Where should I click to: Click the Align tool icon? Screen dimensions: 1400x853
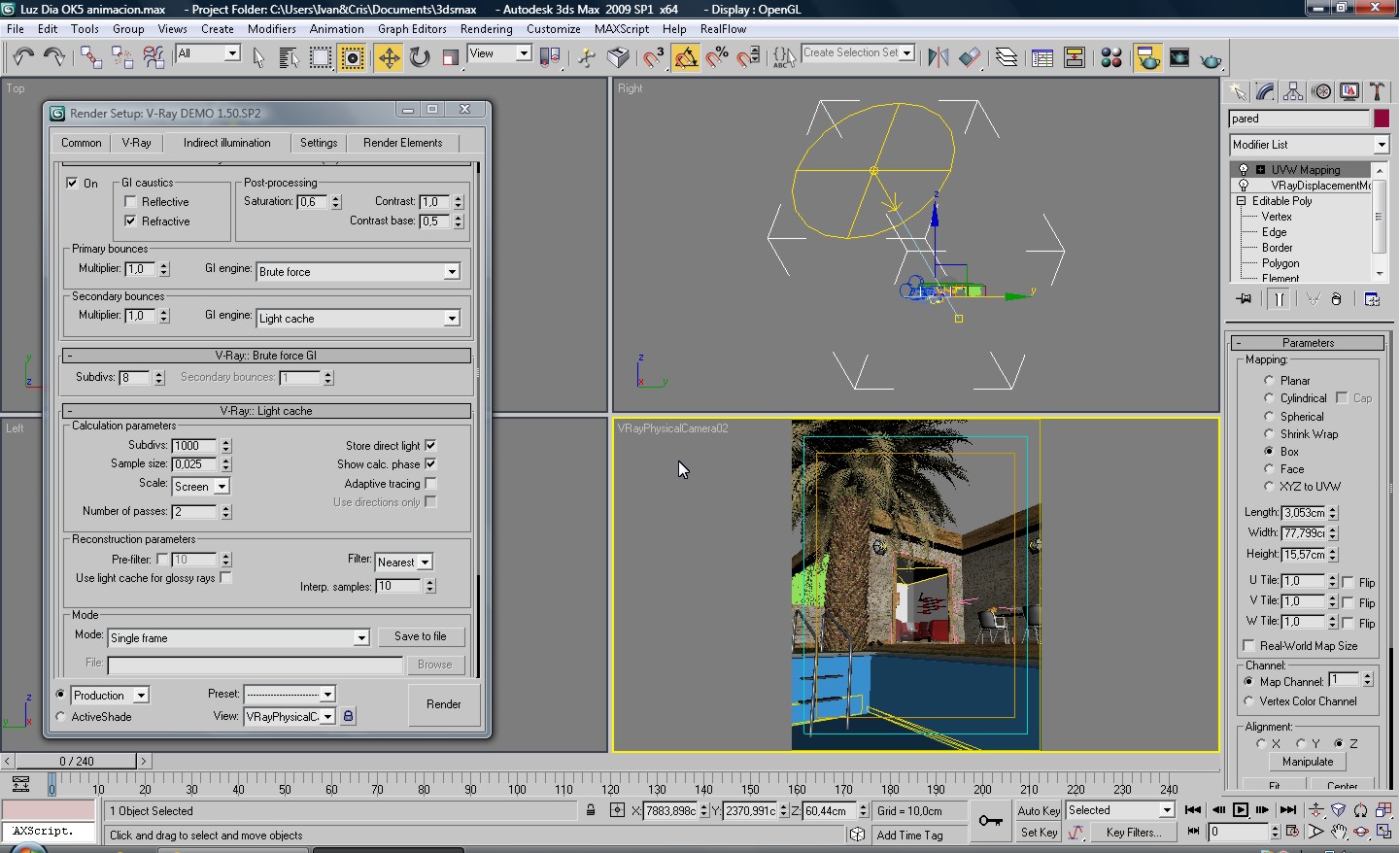click(969, 58)
